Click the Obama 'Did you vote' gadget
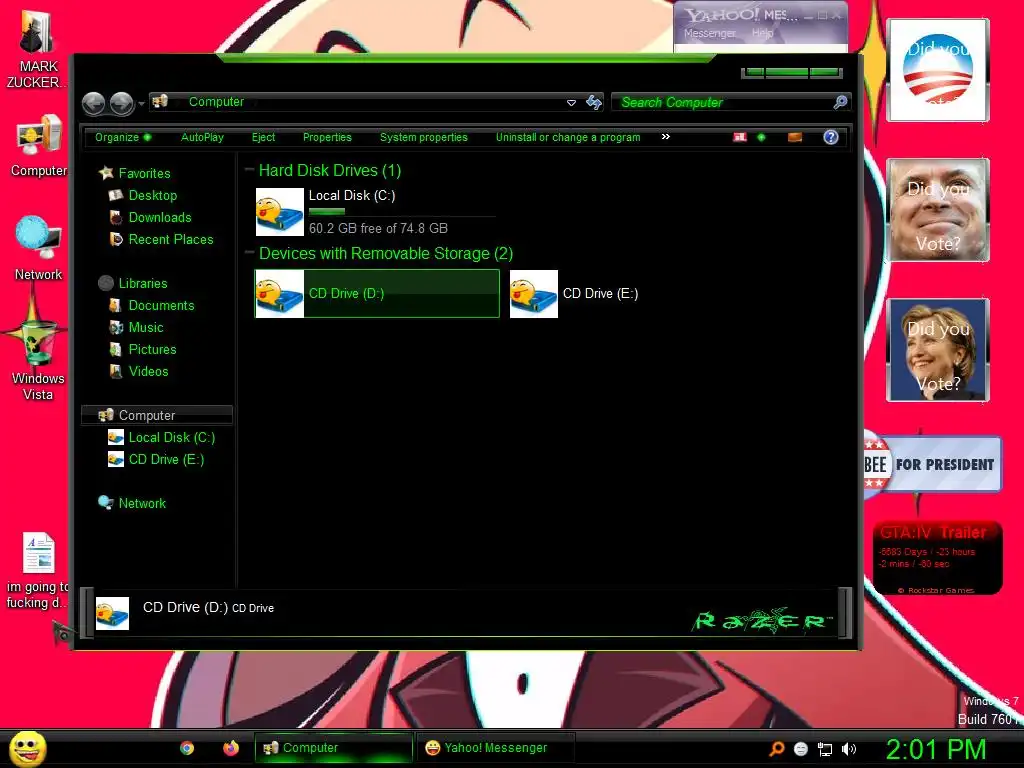 click(938, 70)
